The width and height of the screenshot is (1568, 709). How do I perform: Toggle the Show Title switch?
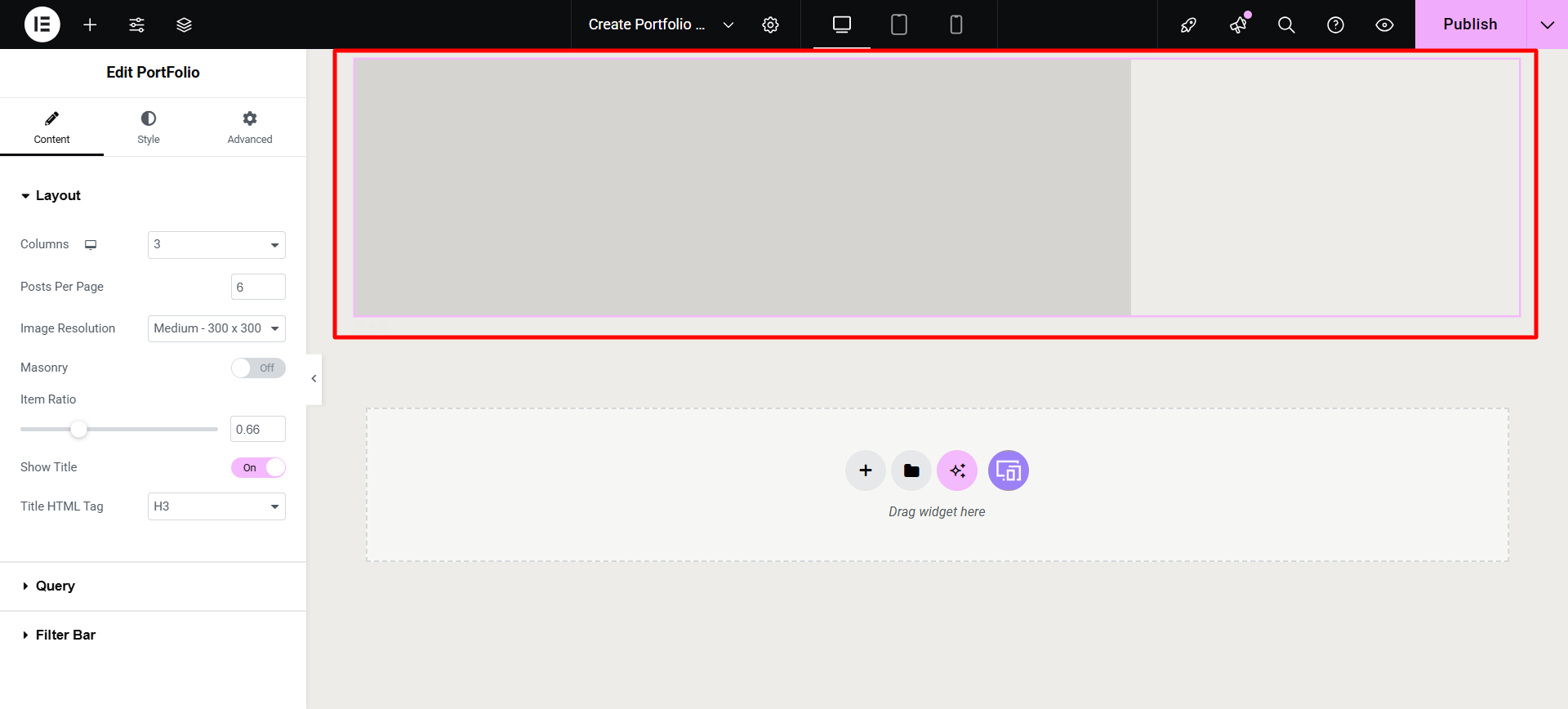(x=258, y=467)
